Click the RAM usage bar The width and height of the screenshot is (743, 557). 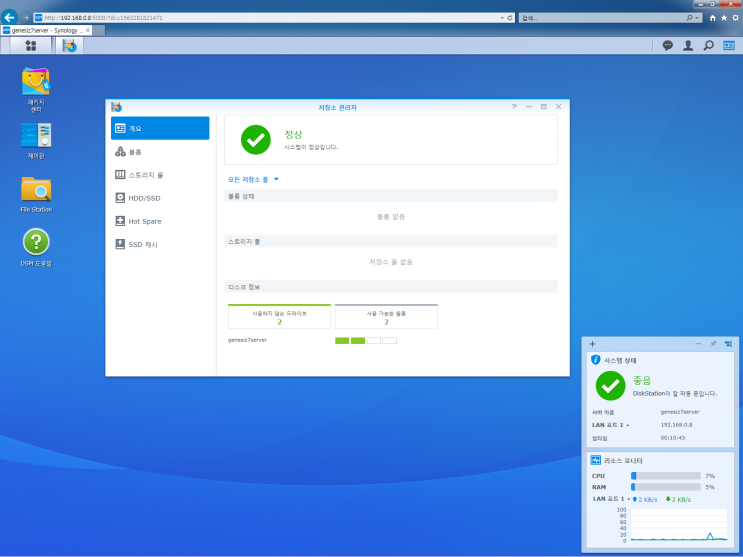(x=666, y=487)
